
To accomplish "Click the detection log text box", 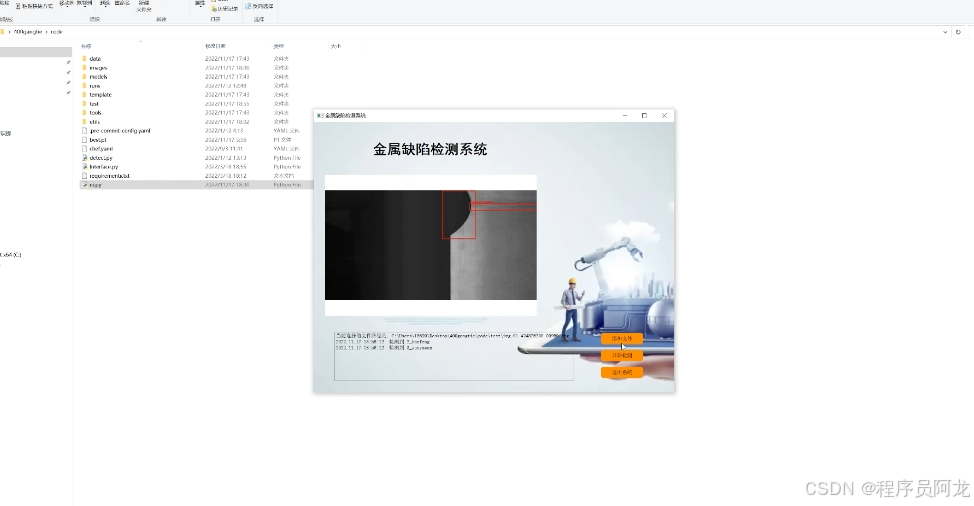I will point(453,356).
